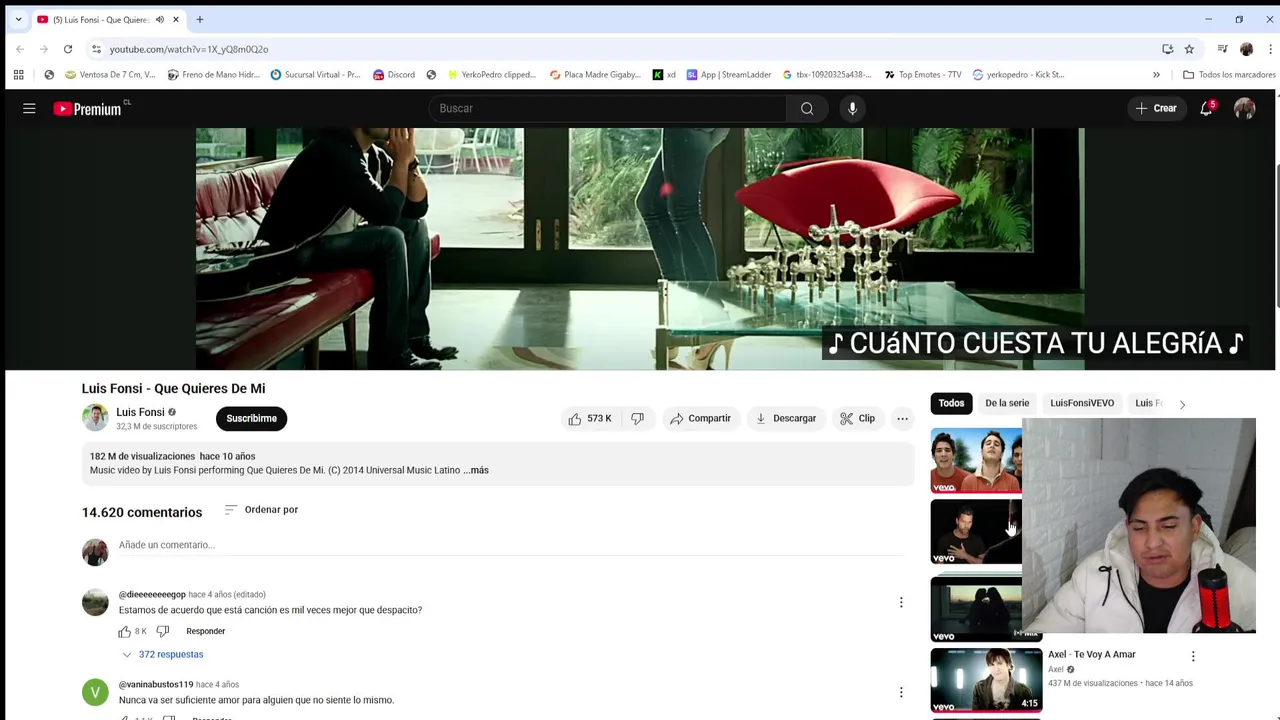The height and width of the screenshot is (720, 1280).
Task: Open the first recommended vevo thumbnail
Action: click(x=976, y=460)
